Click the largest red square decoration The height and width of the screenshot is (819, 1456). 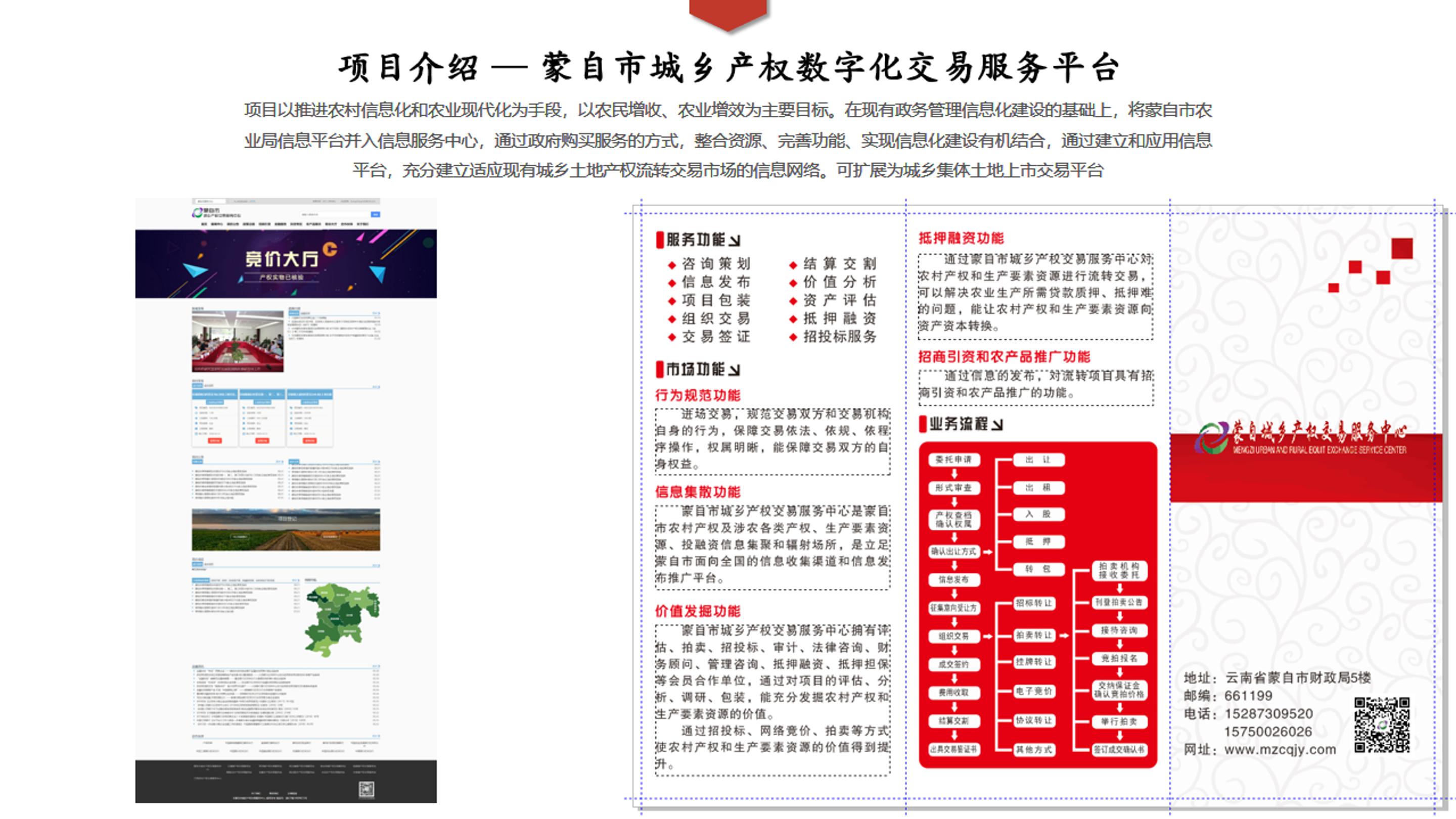pyautogui.click(x=1402, y=249)
